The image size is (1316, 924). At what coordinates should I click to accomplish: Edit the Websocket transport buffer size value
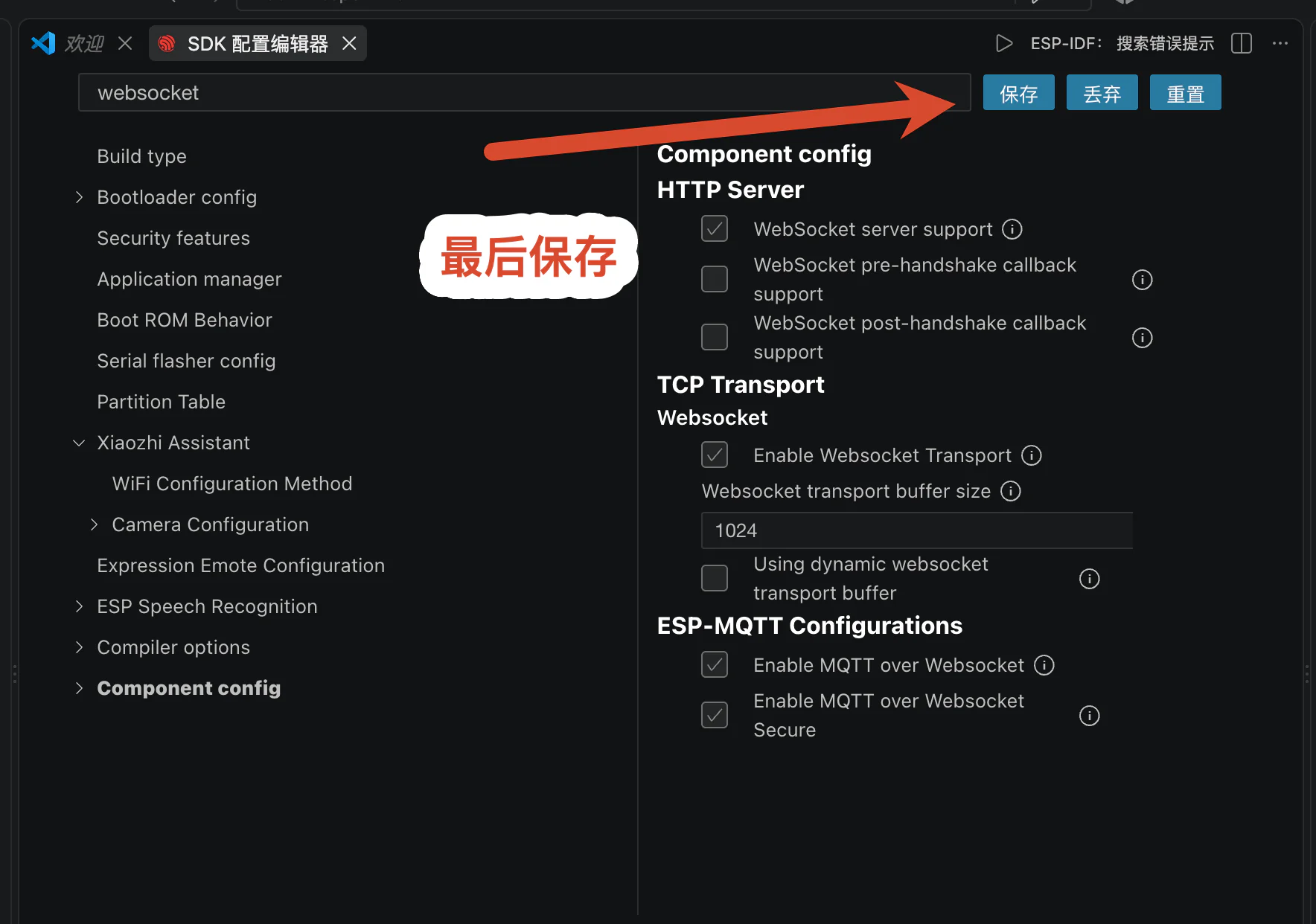pyautogui.click(x=917, y=530)
